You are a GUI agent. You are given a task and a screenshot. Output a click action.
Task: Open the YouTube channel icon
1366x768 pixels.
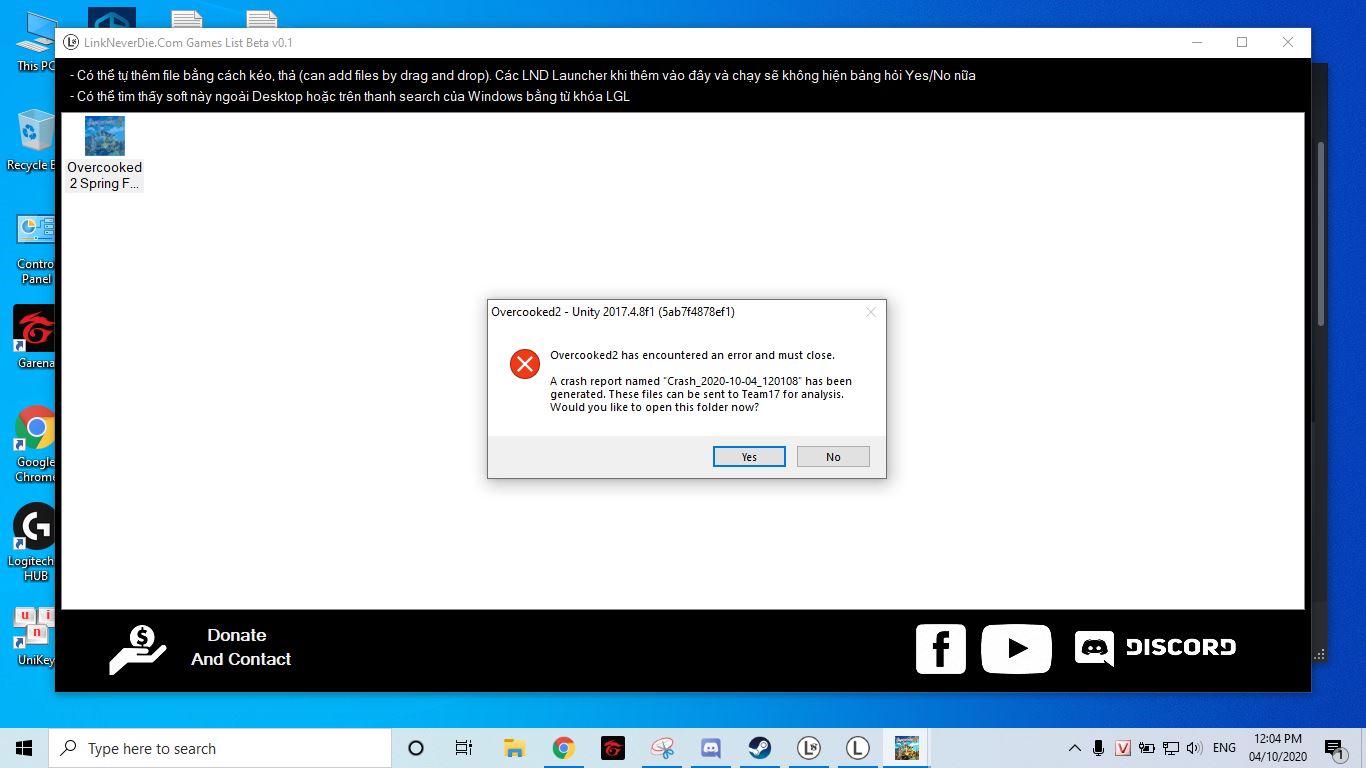(1016, 649)
